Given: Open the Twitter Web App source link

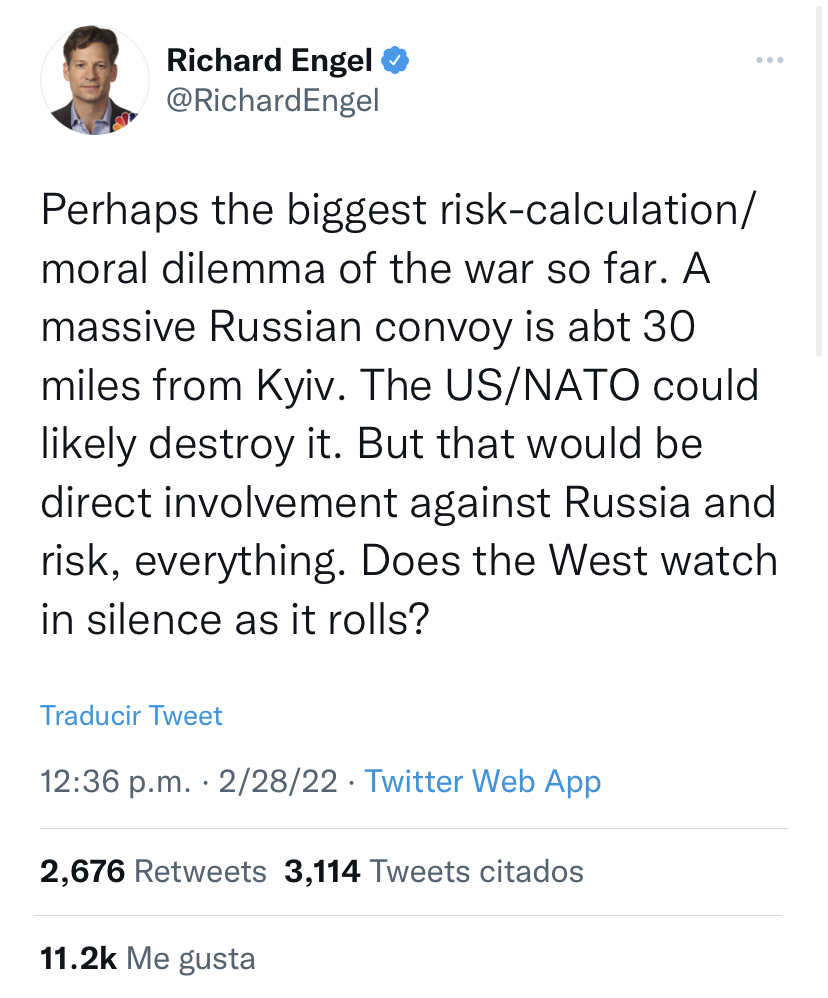Looking at the screenshot, I should (483, 781).
